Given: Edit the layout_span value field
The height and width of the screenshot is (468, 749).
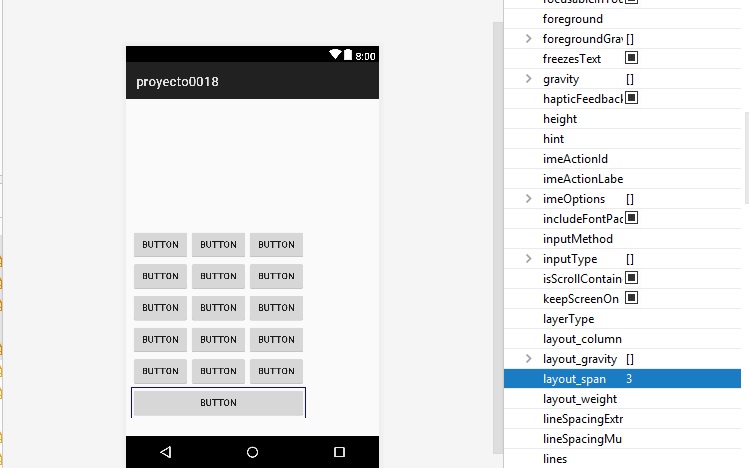Looking at the screenshot, I should (x=680, y=379).
